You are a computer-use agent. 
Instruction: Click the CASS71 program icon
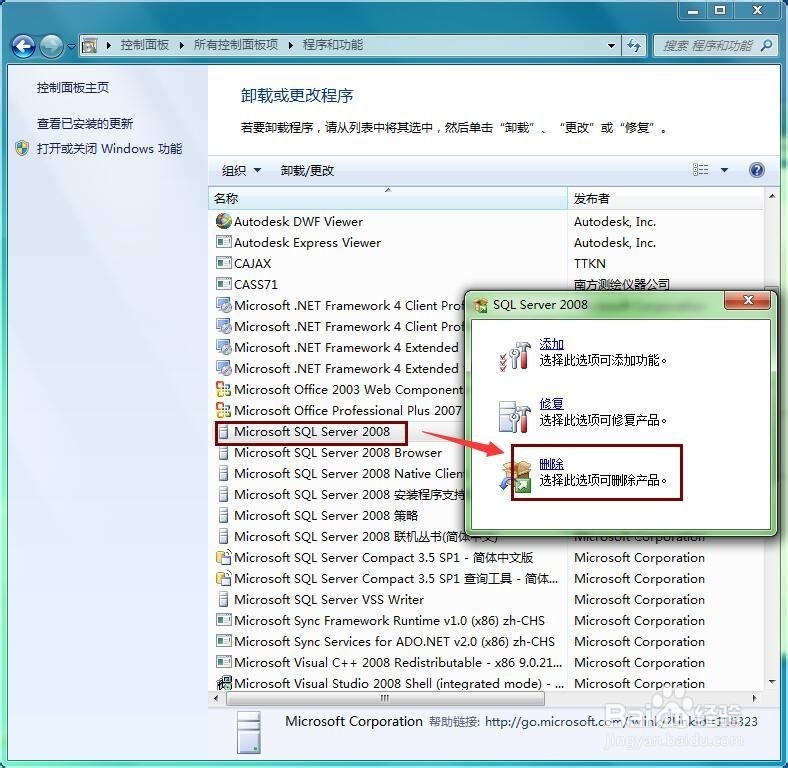pyautogui.click(x=224, y=284)
